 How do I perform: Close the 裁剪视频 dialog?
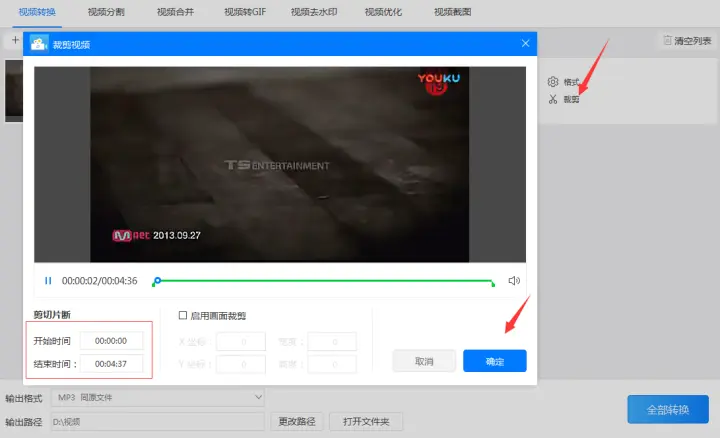(525, 43)
